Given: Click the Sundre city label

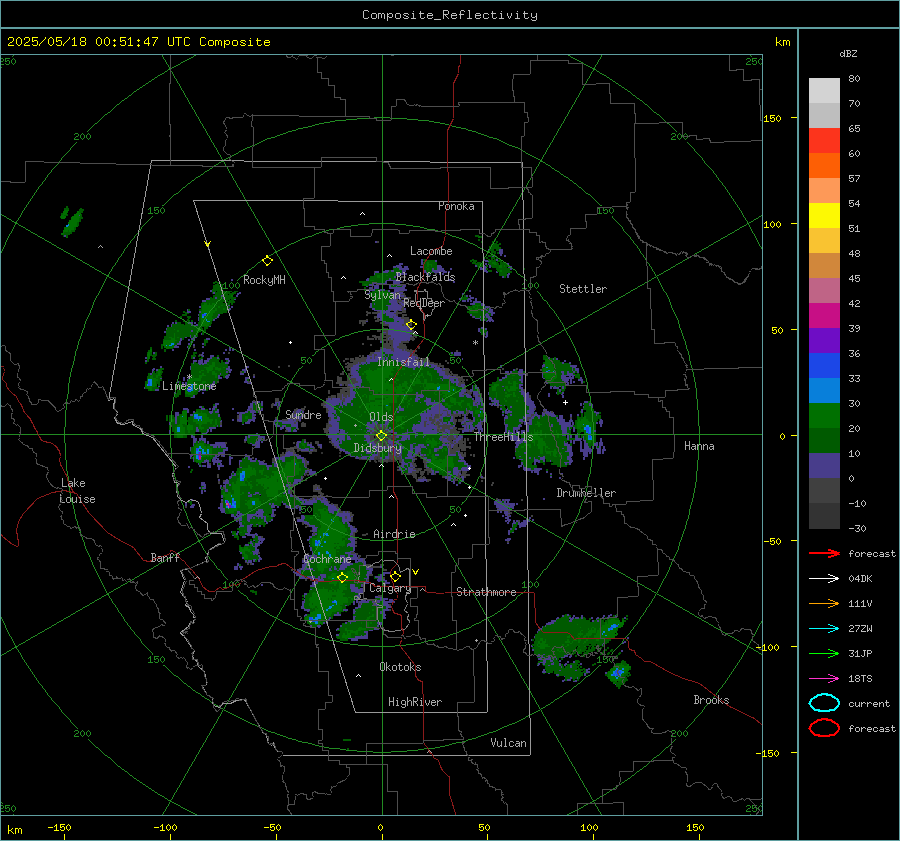Looking at the screenshot, I should [x=303, y=414].
